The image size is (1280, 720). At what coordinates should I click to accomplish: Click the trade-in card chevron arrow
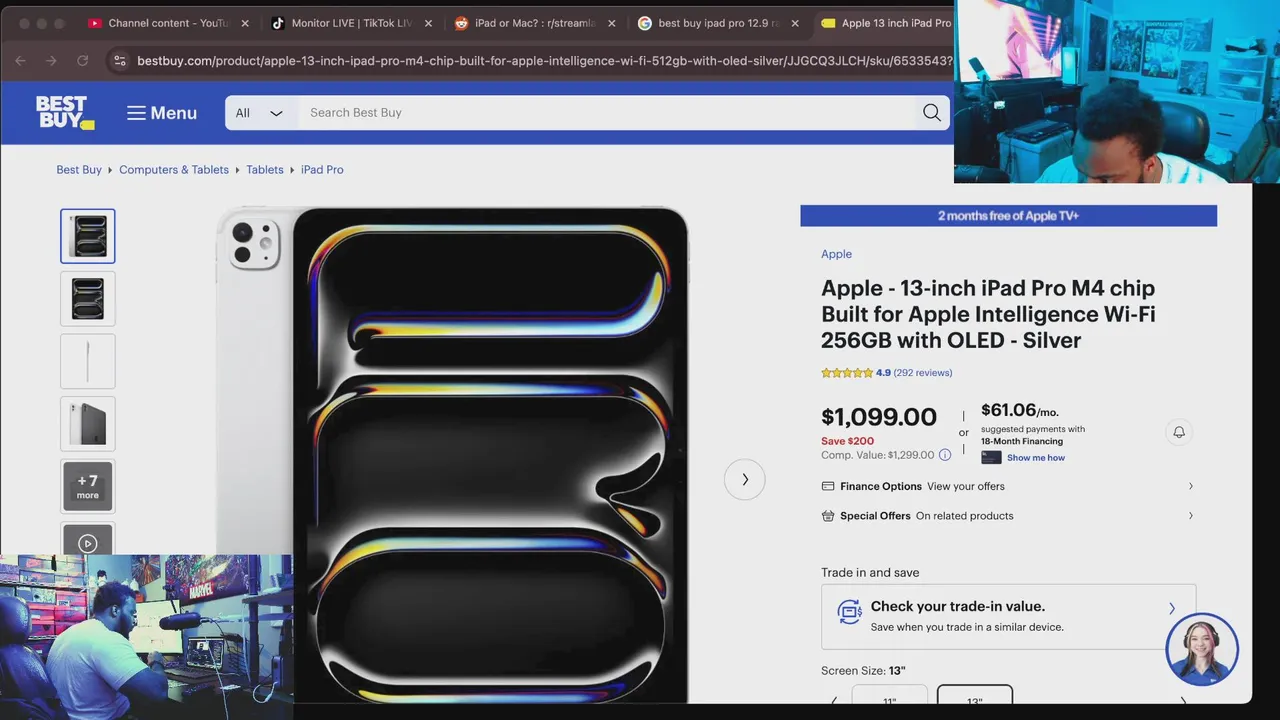click(x=1172, y=608)
